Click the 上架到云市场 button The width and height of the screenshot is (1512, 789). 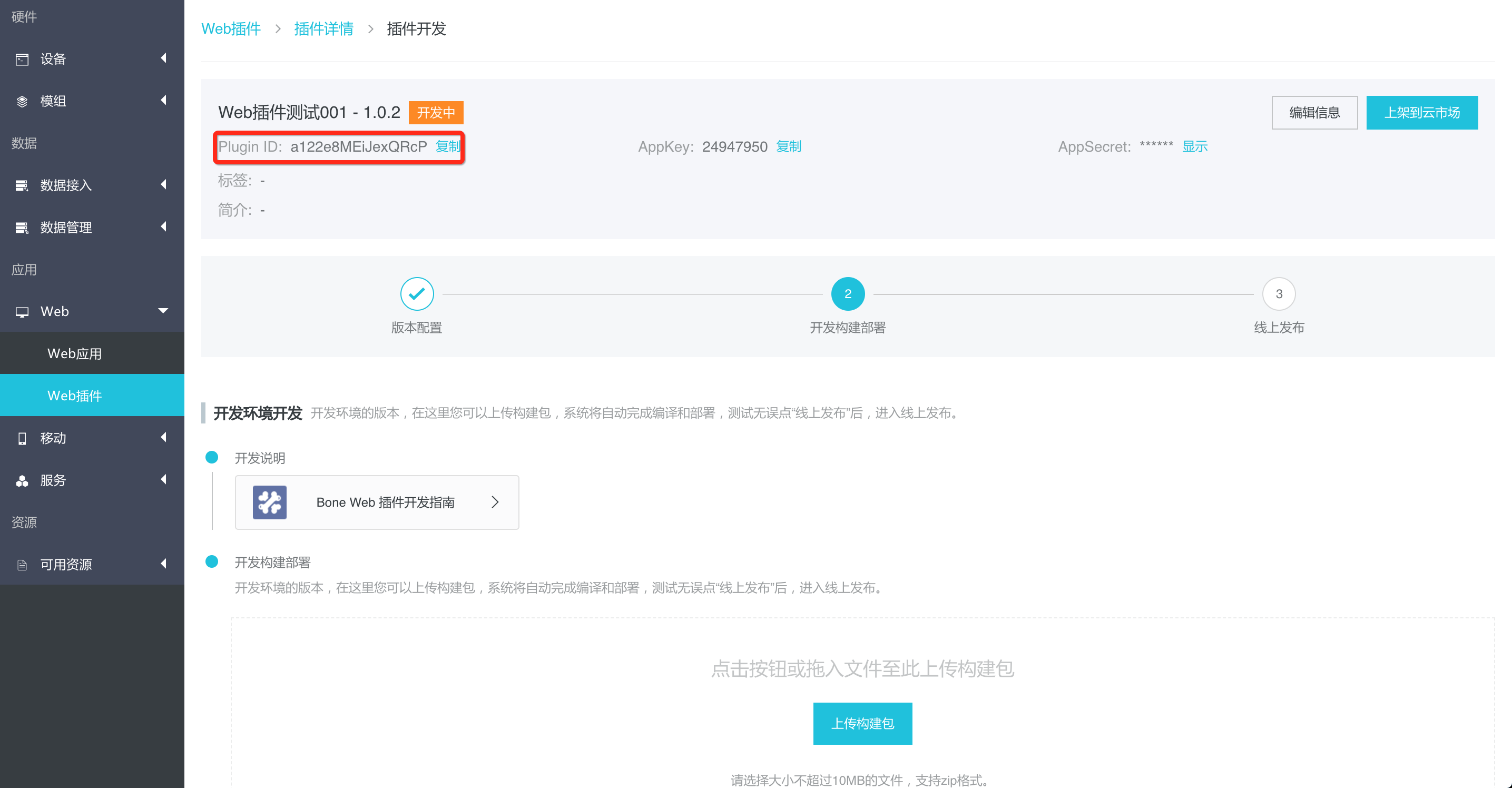1421,113
